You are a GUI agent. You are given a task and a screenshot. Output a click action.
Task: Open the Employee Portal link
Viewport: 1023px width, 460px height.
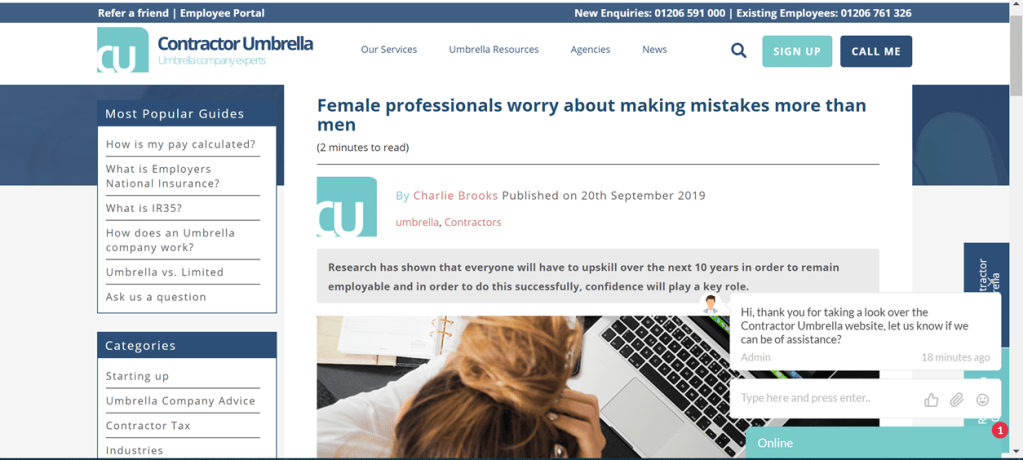(x=222, y=13)
